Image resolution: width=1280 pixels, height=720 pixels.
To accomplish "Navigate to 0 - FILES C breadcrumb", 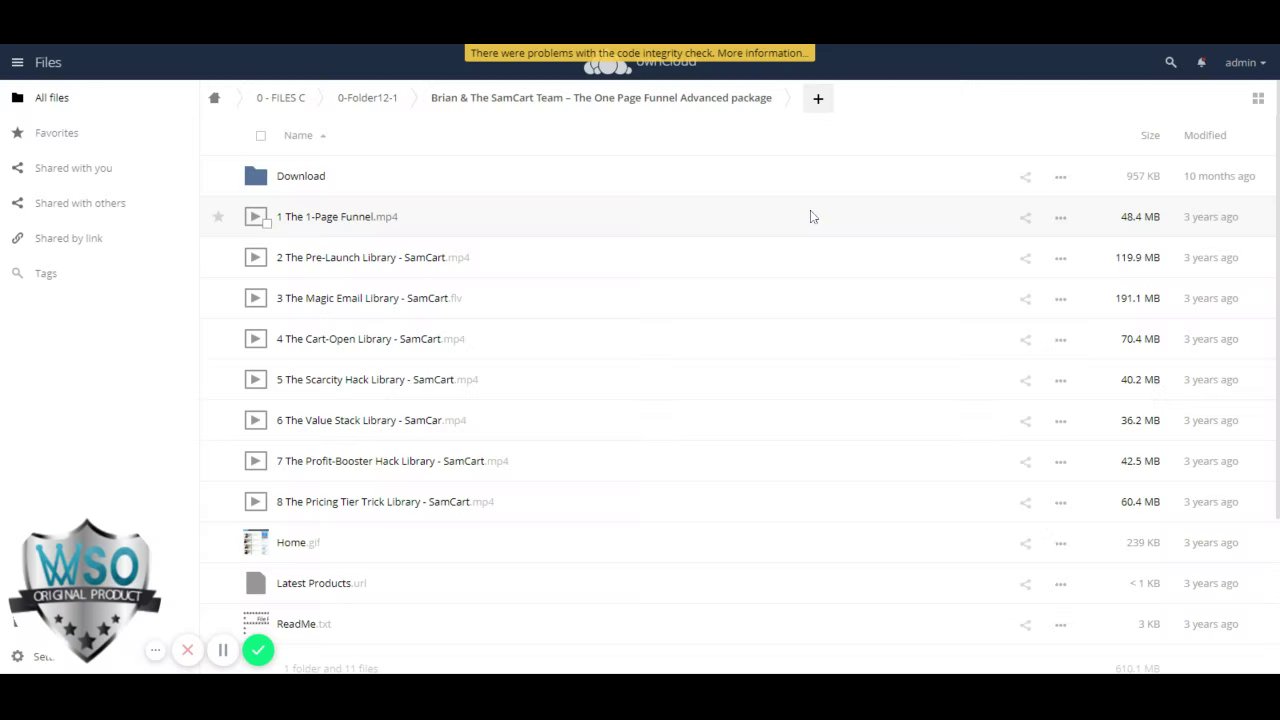I will 281,98.
